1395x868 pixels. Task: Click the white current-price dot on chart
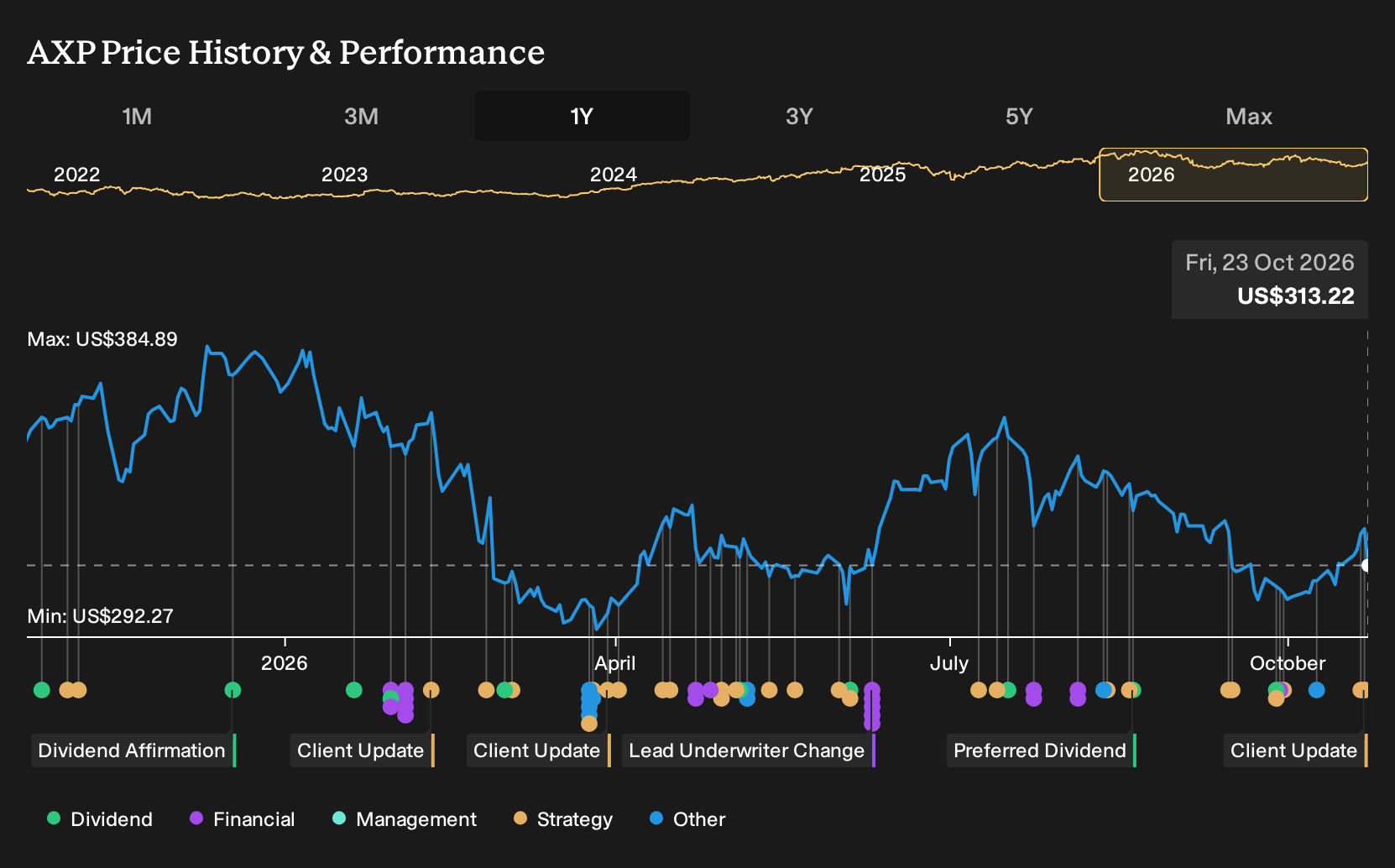[1367, 566]
